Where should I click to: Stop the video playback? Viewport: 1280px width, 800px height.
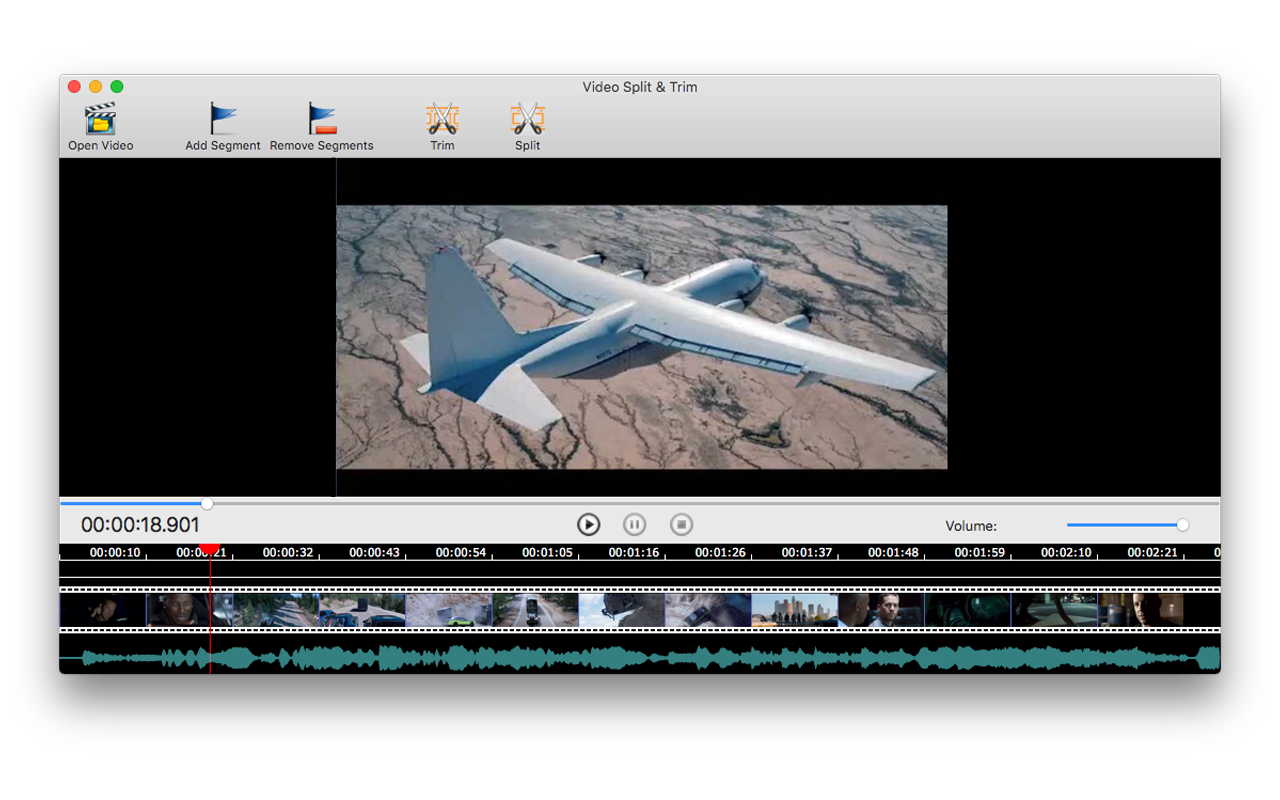(x=681, y=524)
